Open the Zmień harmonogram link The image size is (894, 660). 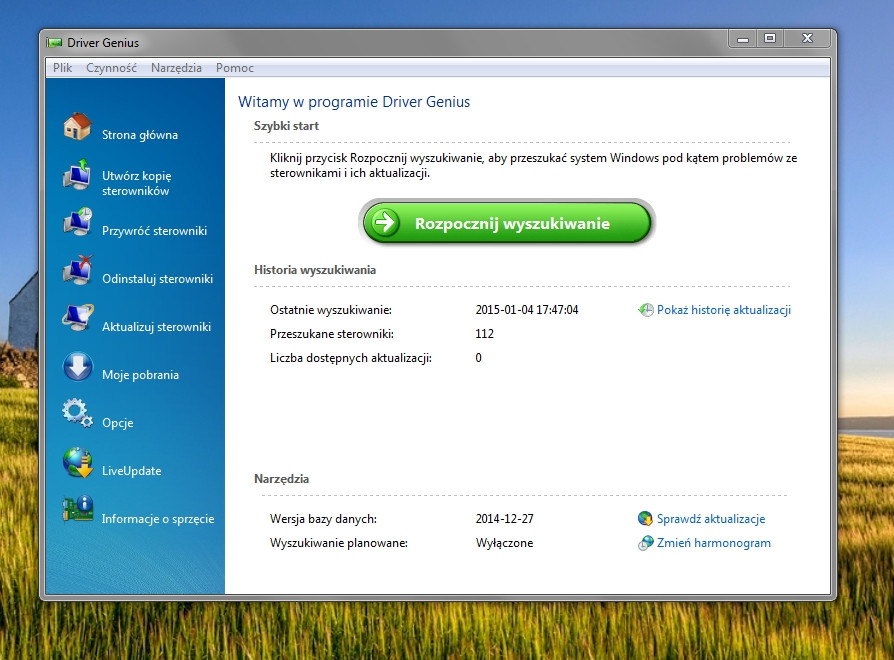(x=713, y=543)
